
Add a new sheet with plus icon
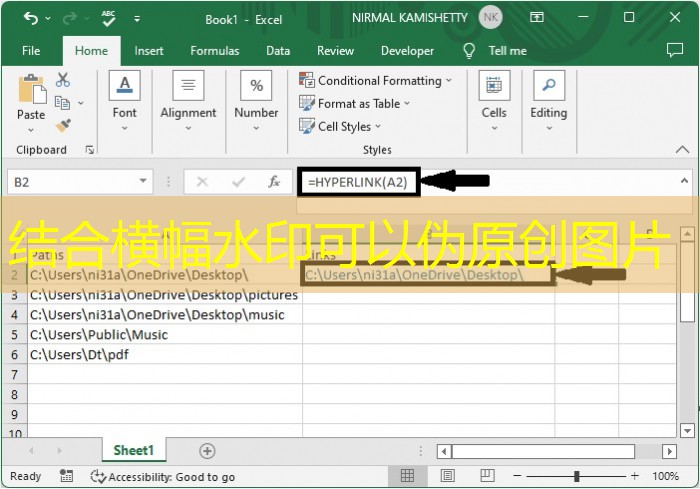click(207, 451)
